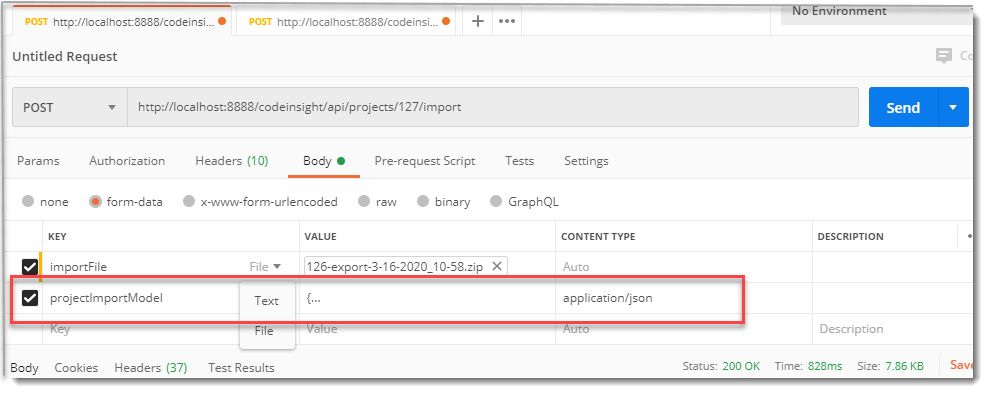Open the No Environment selector
Image resolution: width=988 pixels, height=393 pixels.
(876, 12)
